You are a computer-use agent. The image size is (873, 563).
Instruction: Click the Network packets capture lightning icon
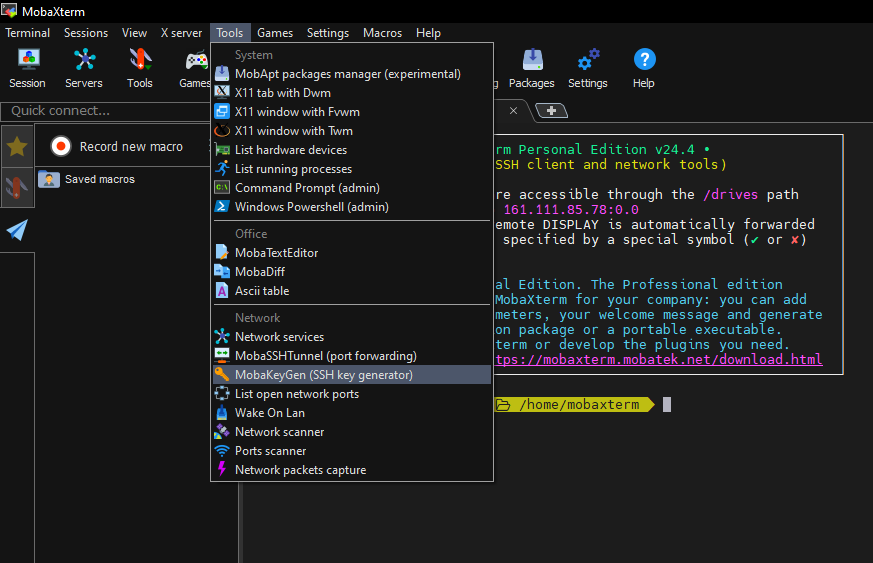click(222, 469)
